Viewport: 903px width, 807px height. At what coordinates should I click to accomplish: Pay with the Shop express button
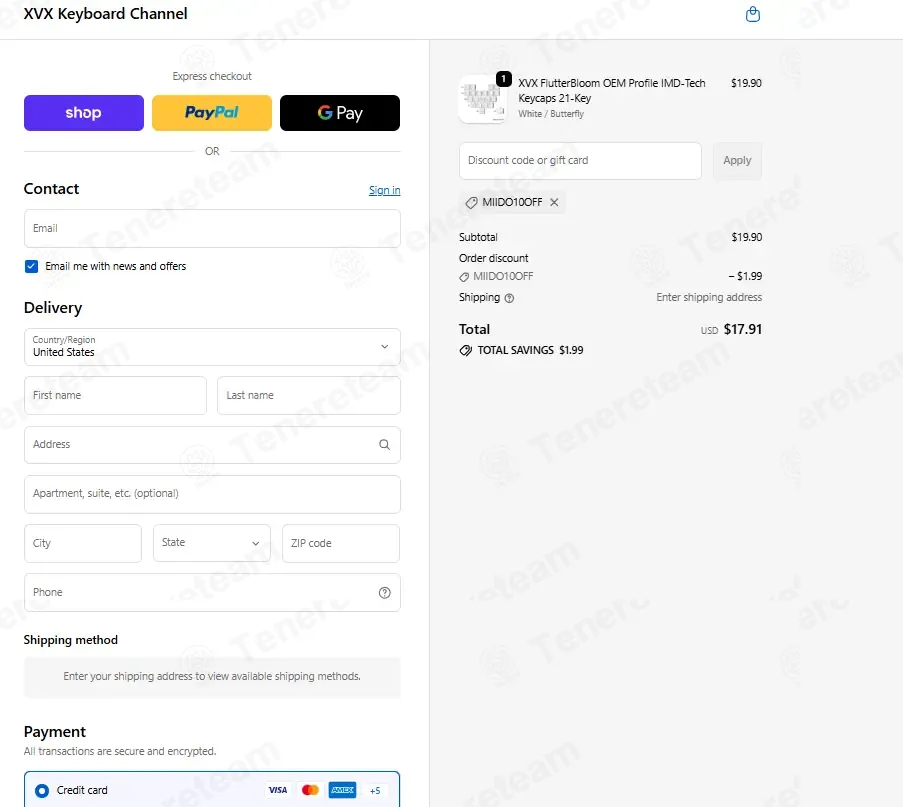pyautogui.click(x=84, y=113)
